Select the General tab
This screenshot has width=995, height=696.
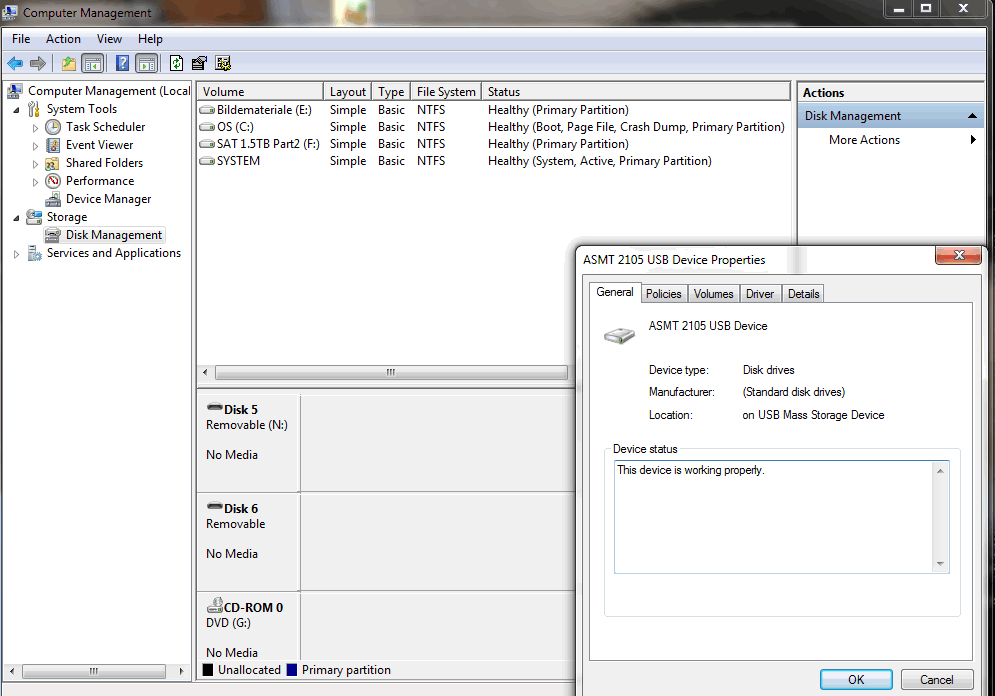click(x=614, y=292)
